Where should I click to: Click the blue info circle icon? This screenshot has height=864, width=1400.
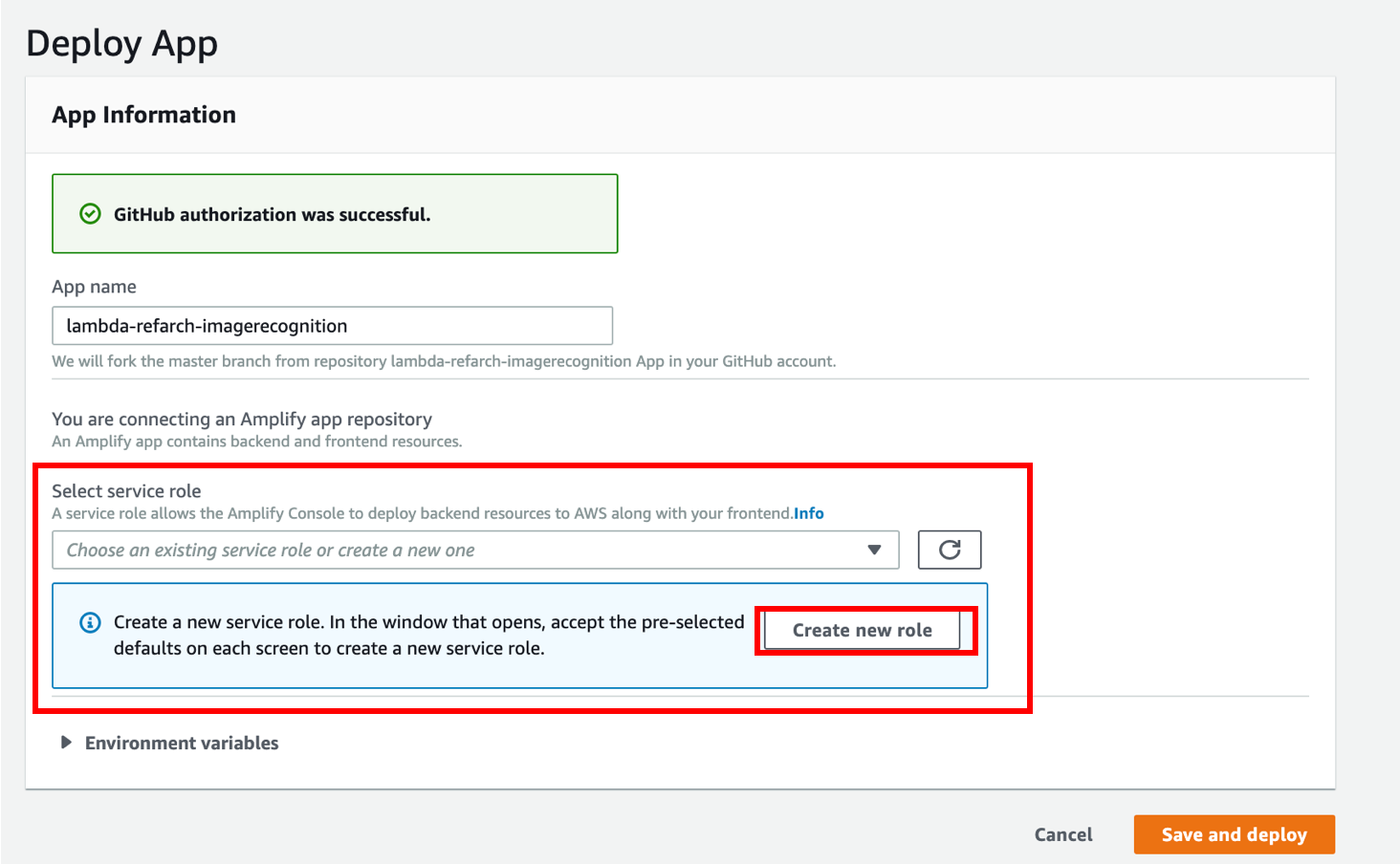[x=90, y=623]
